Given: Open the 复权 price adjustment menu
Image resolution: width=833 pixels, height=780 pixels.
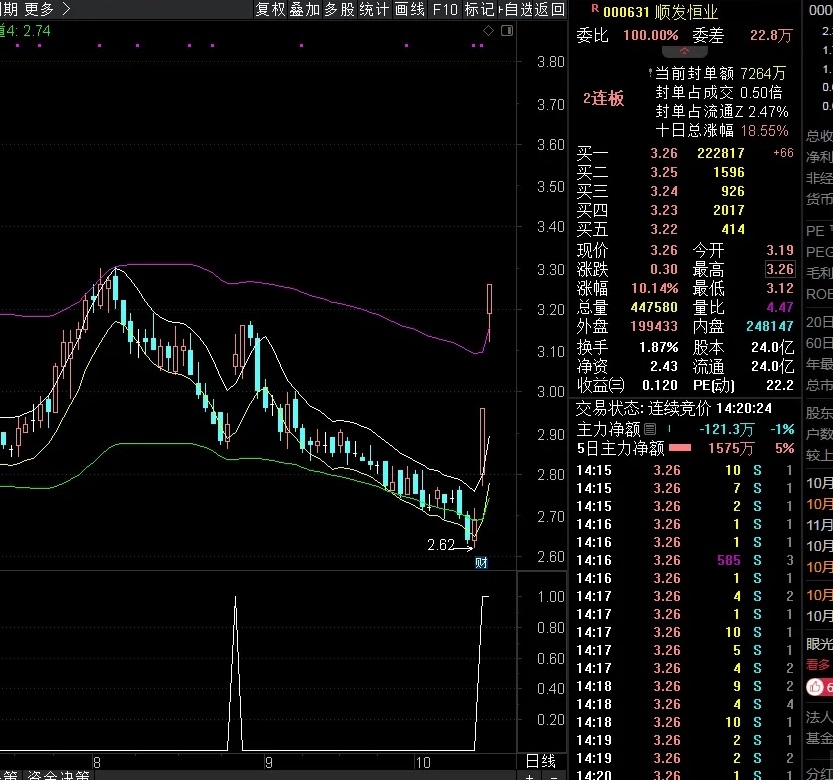Looking at the screenshot, I should 270,10.
